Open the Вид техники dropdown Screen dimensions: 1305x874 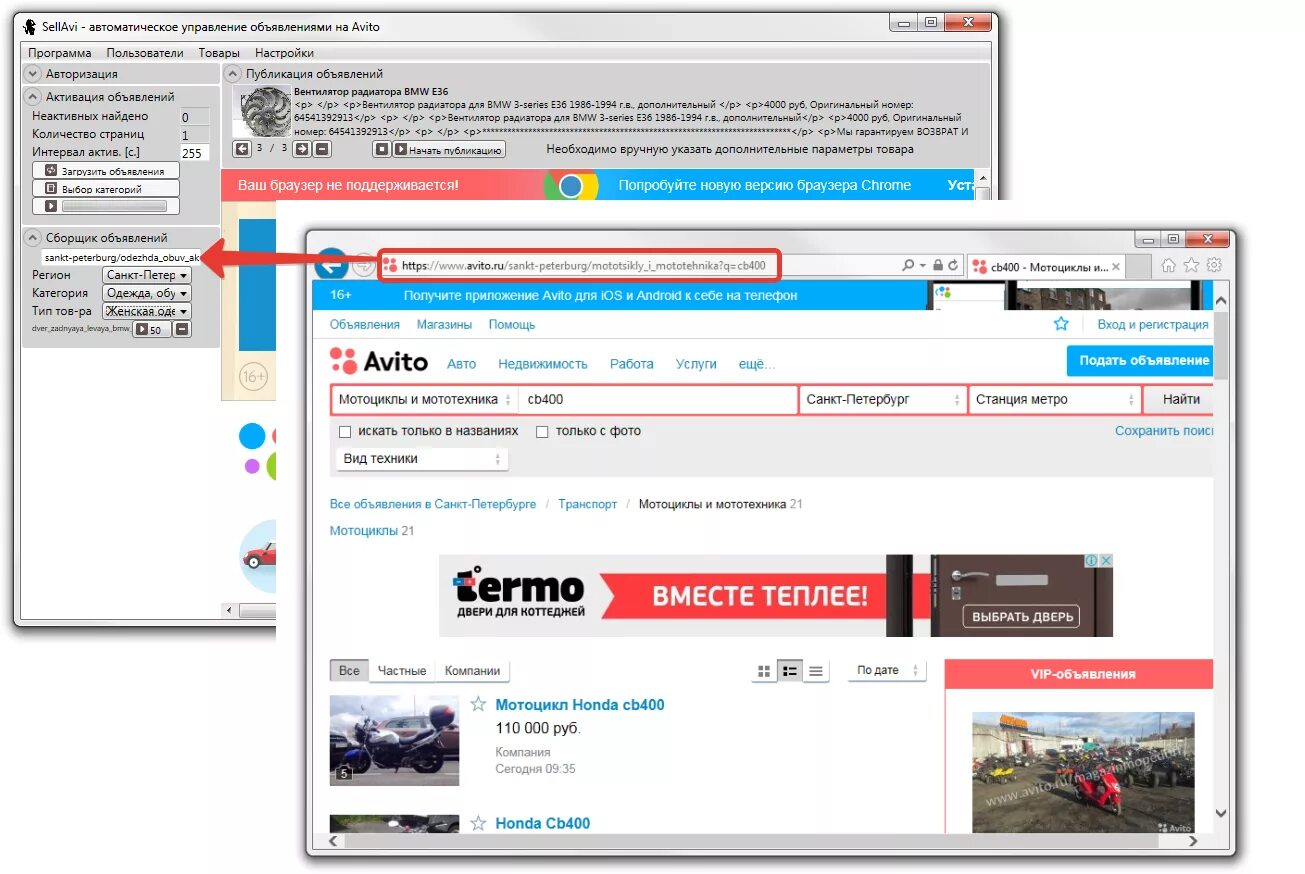click(x=420, y=458)
